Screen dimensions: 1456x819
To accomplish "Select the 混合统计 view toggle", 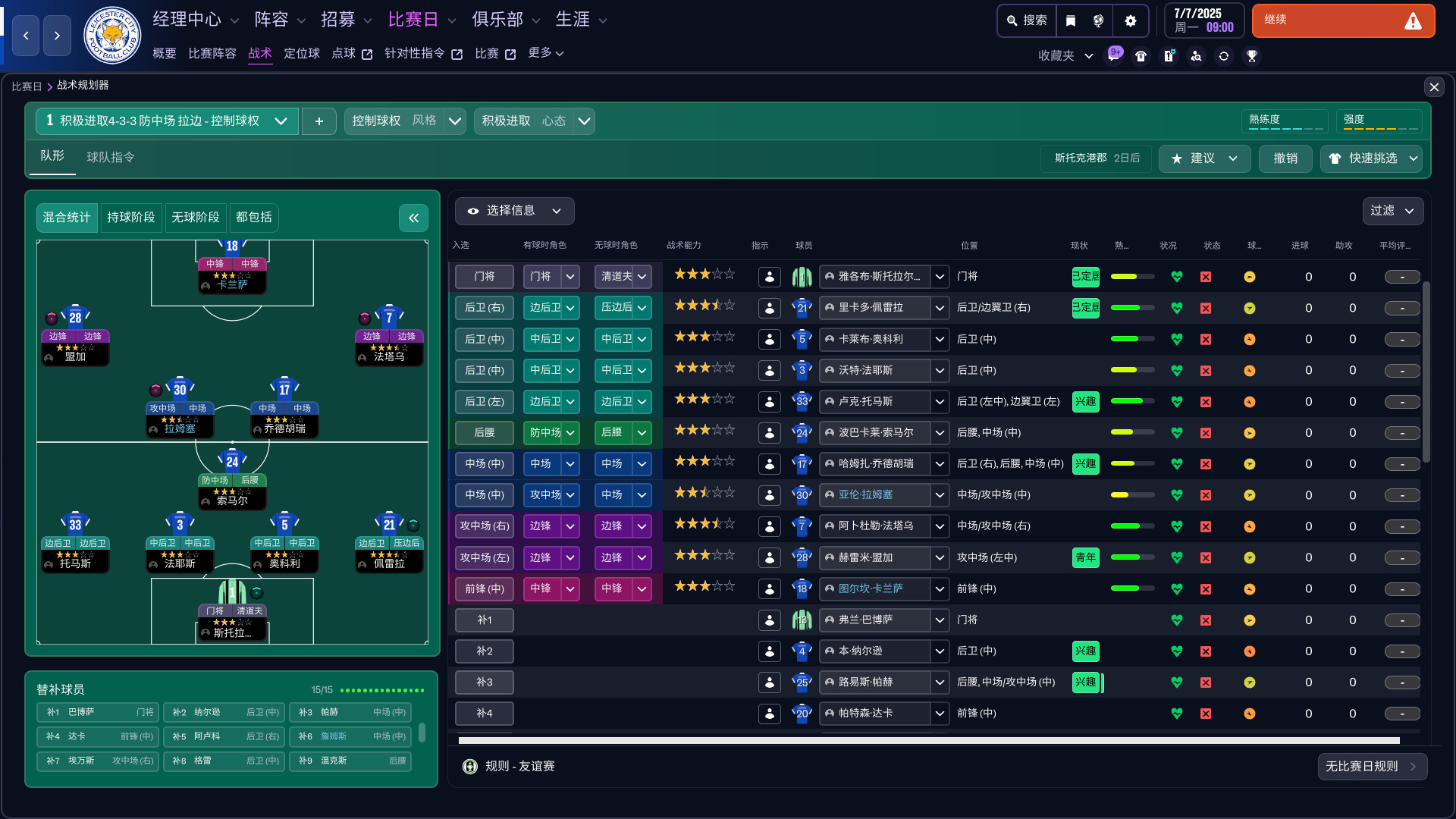I will [67, 218].
